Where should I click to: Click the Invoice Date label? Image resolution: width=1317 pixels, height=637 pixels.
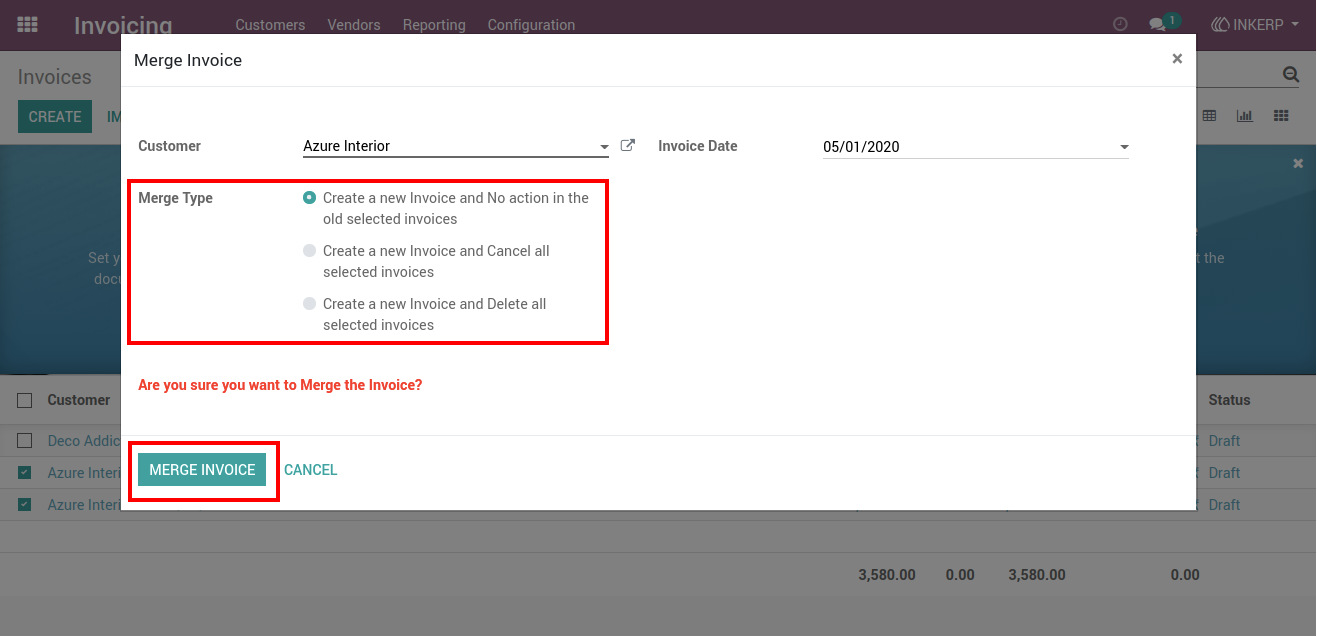tap(697, 146)
